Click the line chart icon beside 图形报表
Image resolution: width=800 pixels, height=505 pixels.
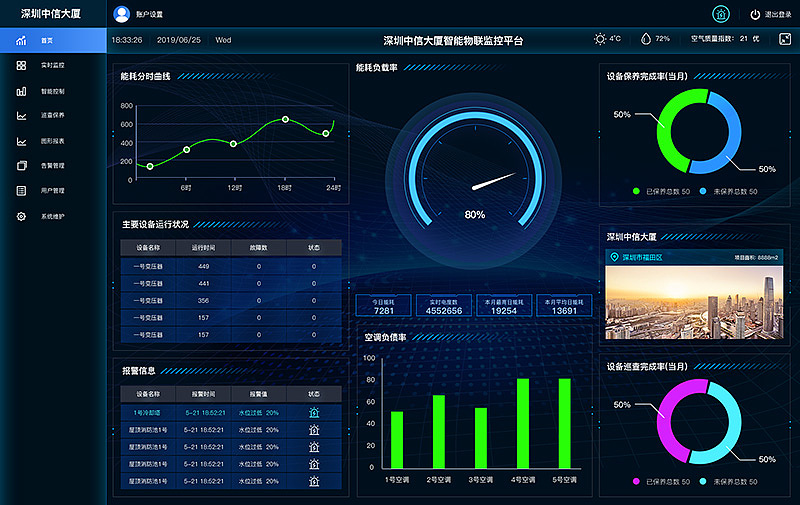(x=21, y=141)
